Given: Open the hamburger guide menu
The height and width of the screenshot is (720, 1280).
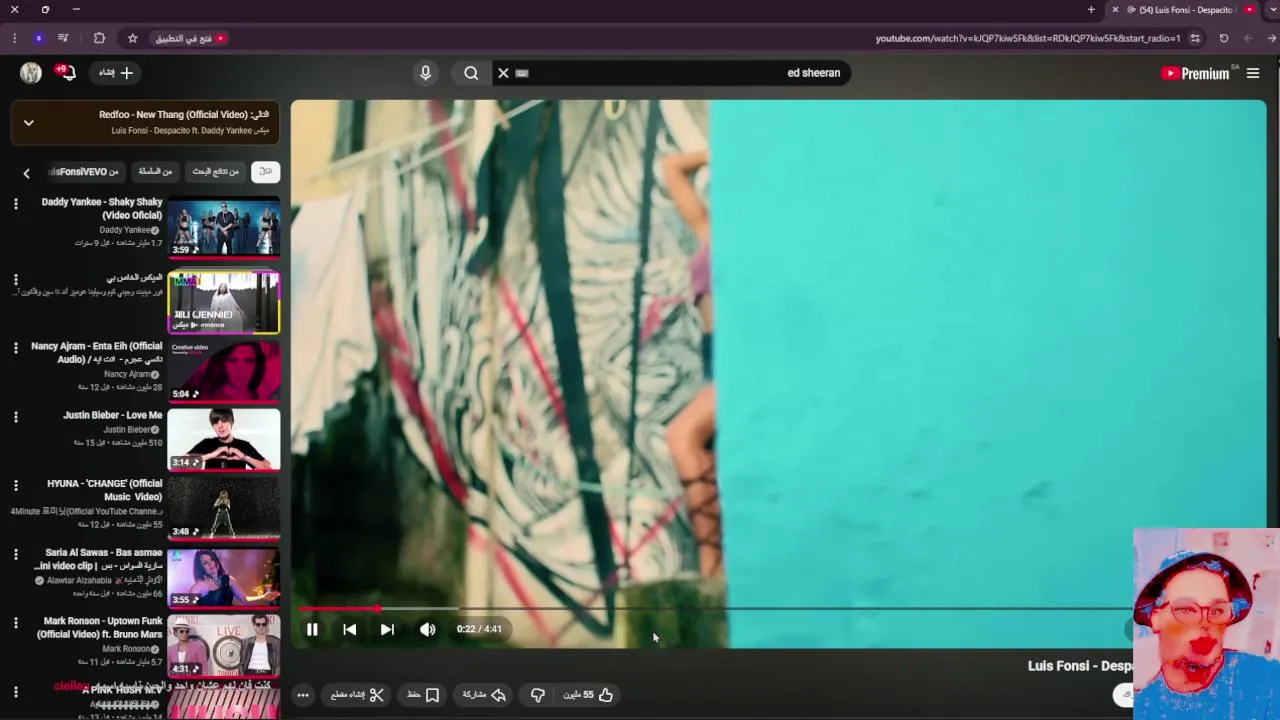Looking at the screenshot, I should 1253,73.
